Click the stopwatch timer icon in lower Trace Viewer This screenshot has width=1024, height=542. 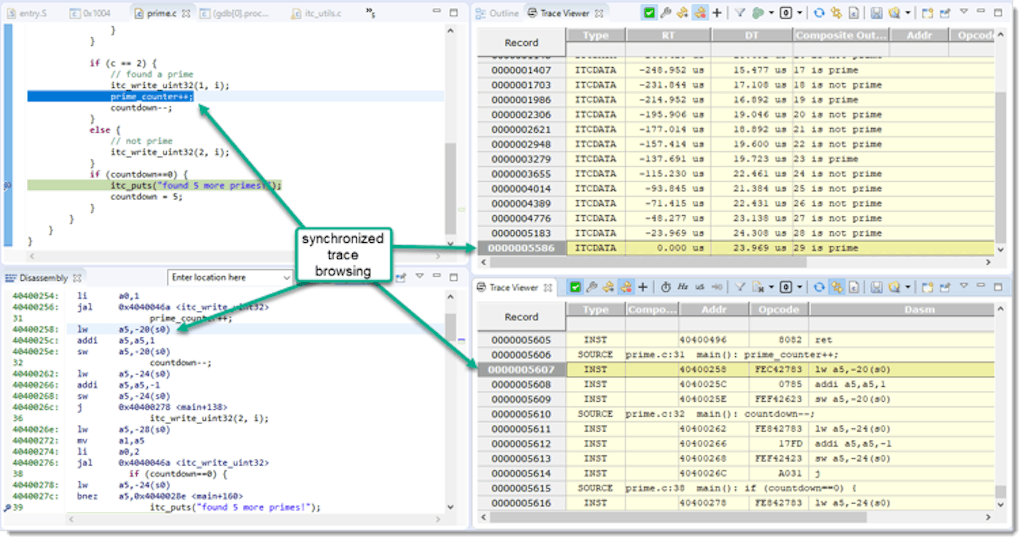coord(665,287)
